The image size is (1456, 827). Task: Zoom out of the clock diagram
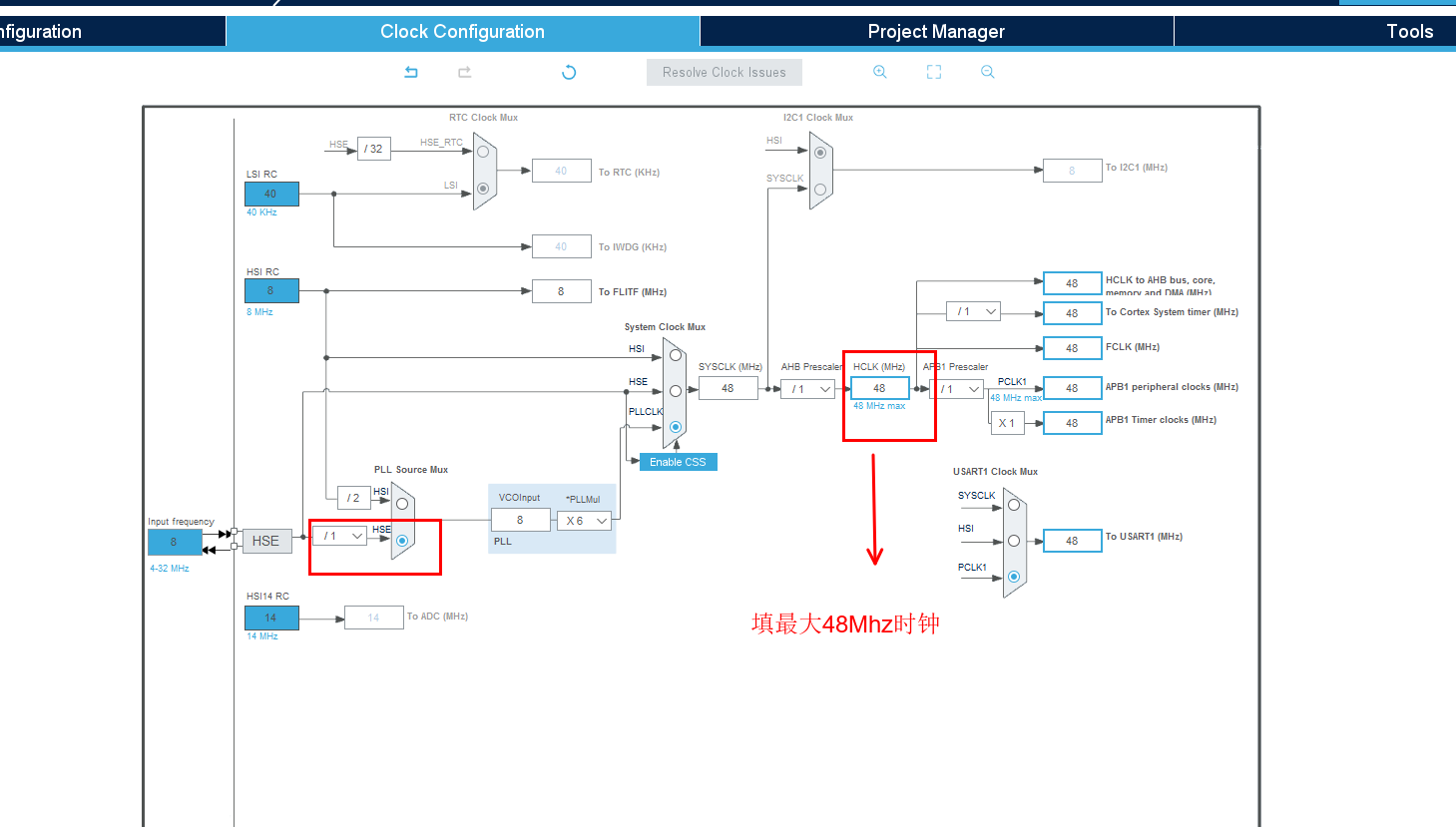tap(988, 72)
